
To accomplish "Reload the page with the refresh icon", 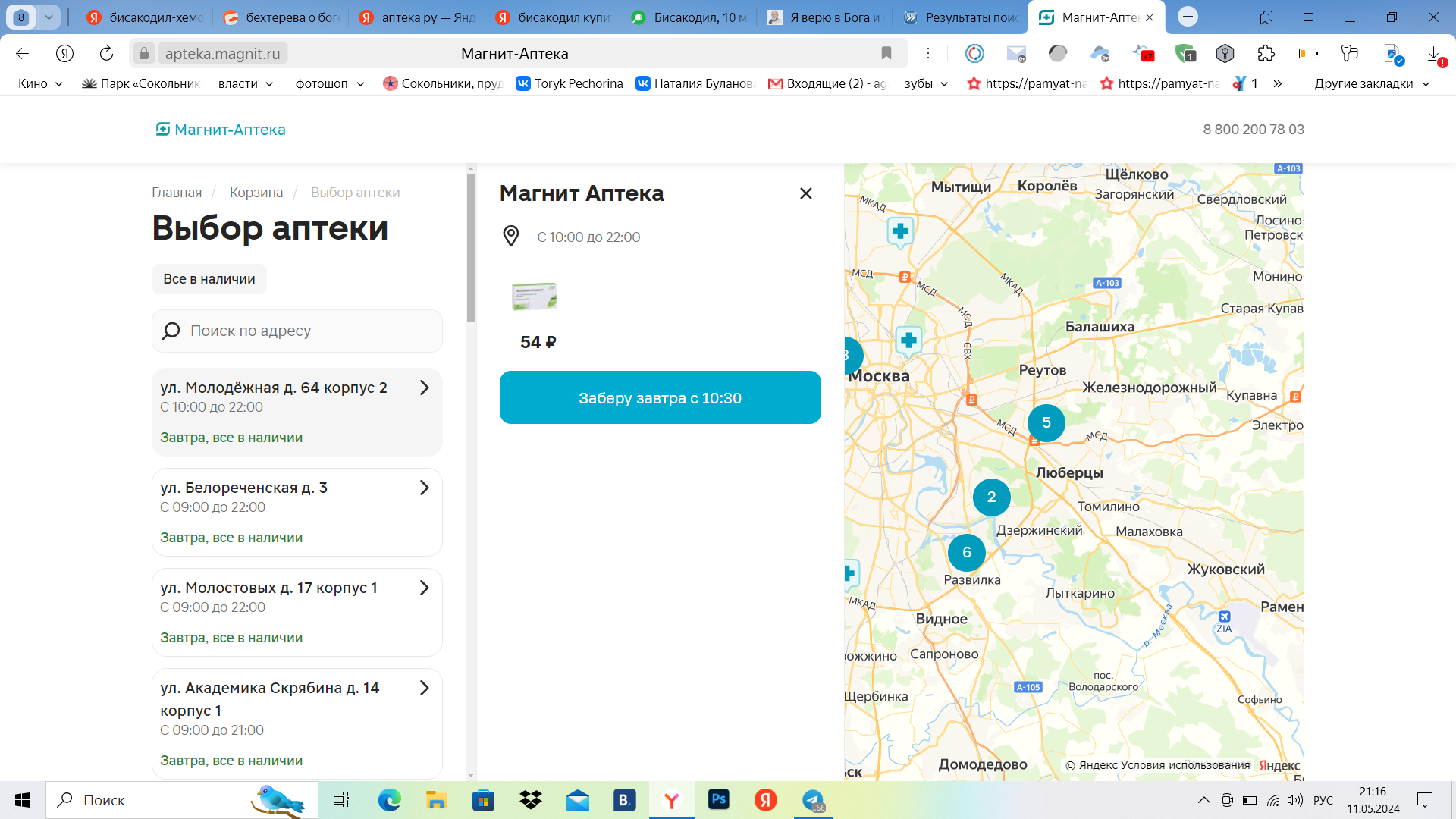I will coord(106,53).
